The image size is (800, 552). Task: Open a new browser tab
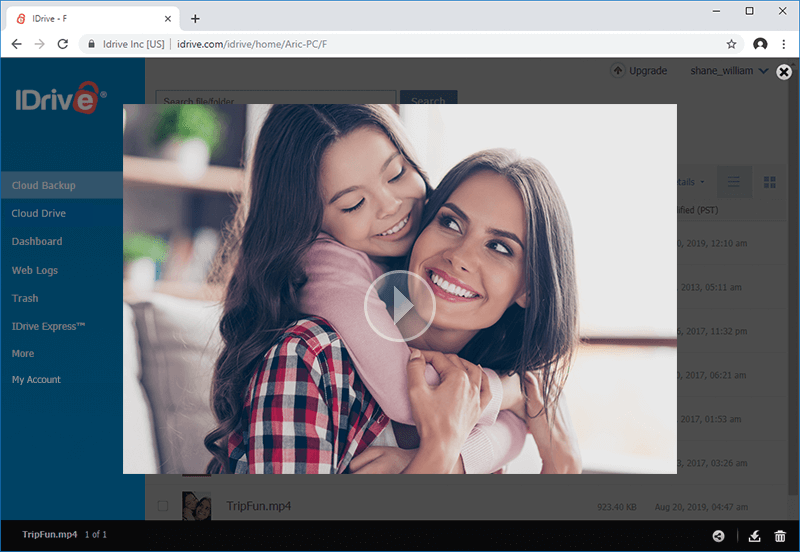coord(195,19)
